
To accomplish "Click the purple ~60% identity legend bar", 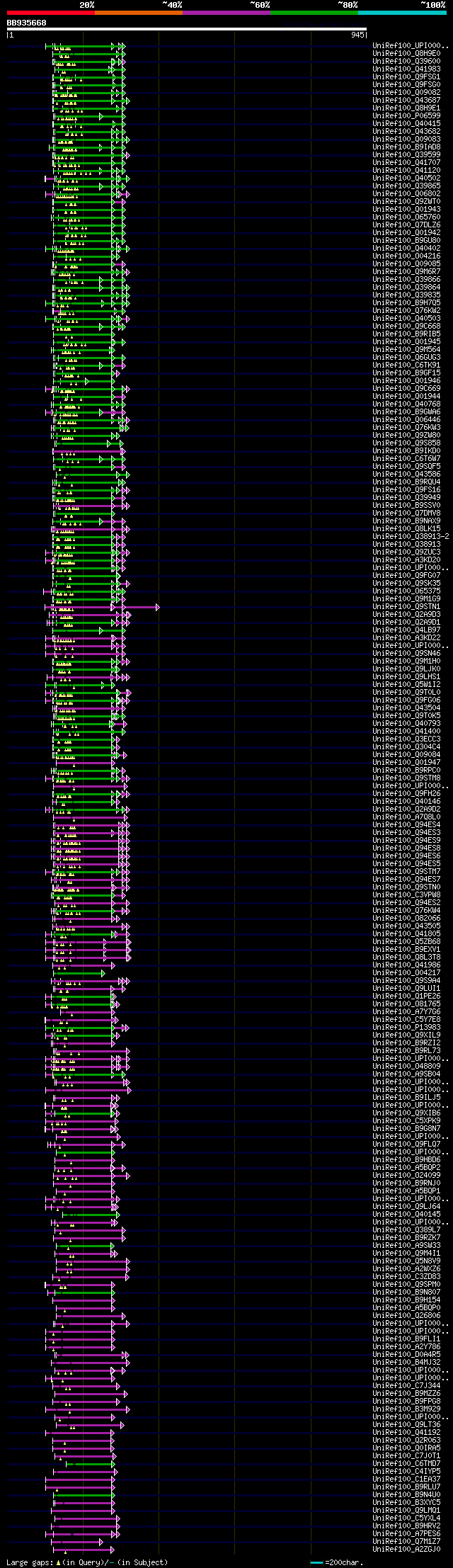I will pyautogui.click(x=226, y=13).
